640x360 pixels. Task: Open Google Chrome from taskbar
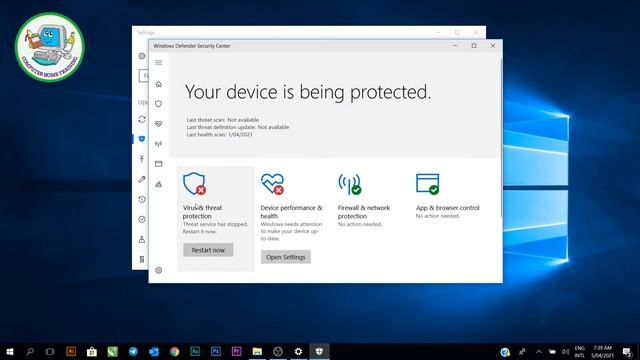pyautogui.click(x=174, y=351)
